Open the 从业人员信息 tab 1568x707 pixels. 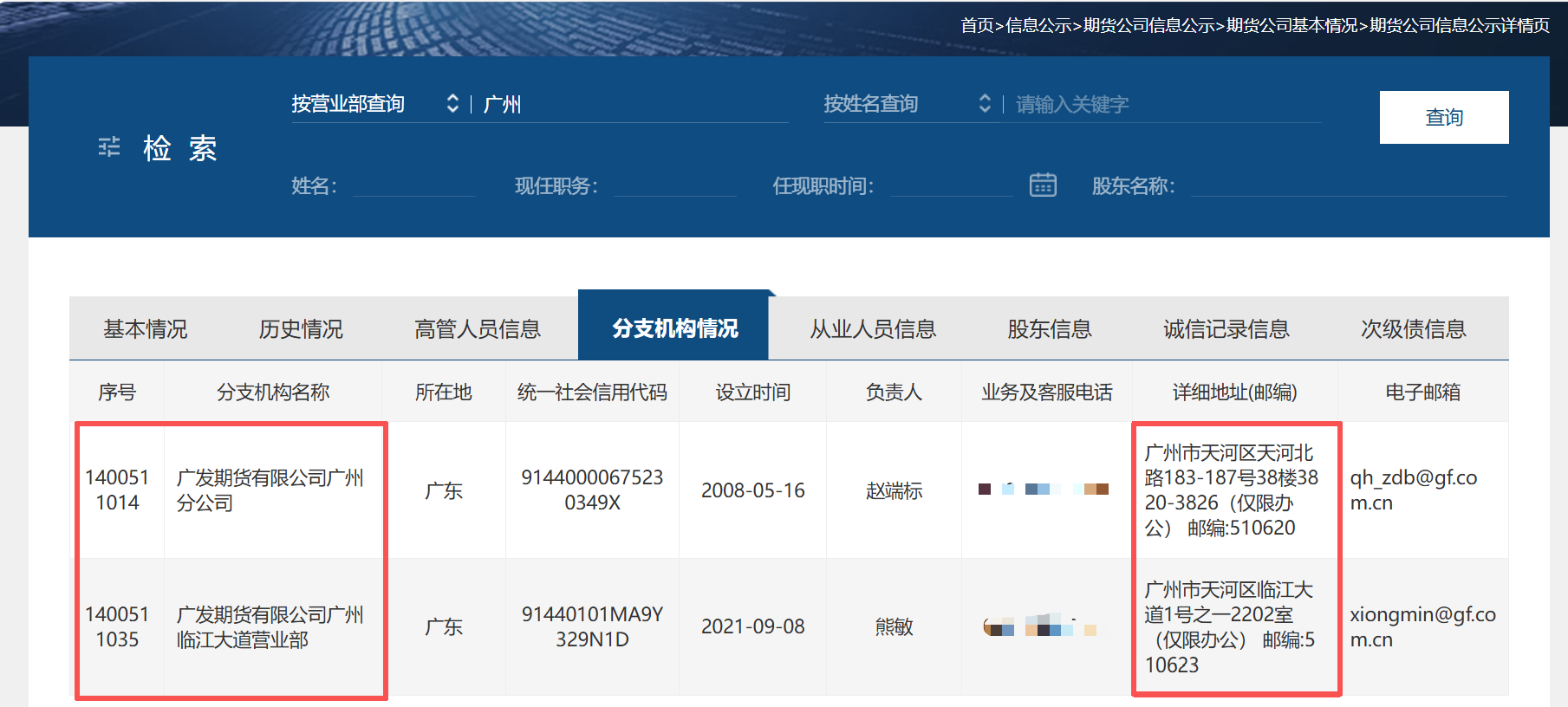pos(873,329)
